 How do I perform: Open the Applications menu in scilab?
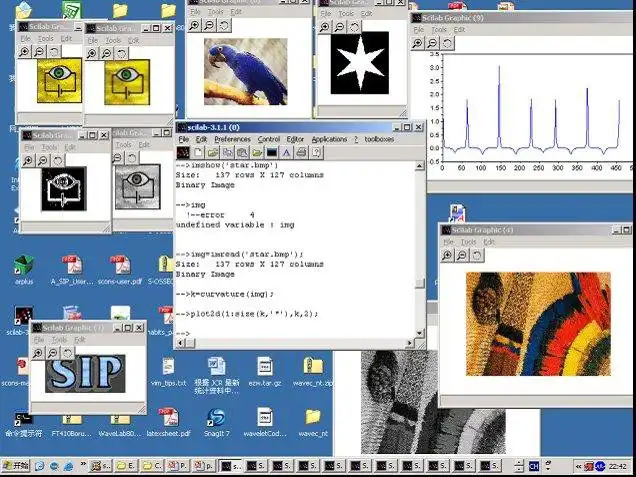click(329, 139)
